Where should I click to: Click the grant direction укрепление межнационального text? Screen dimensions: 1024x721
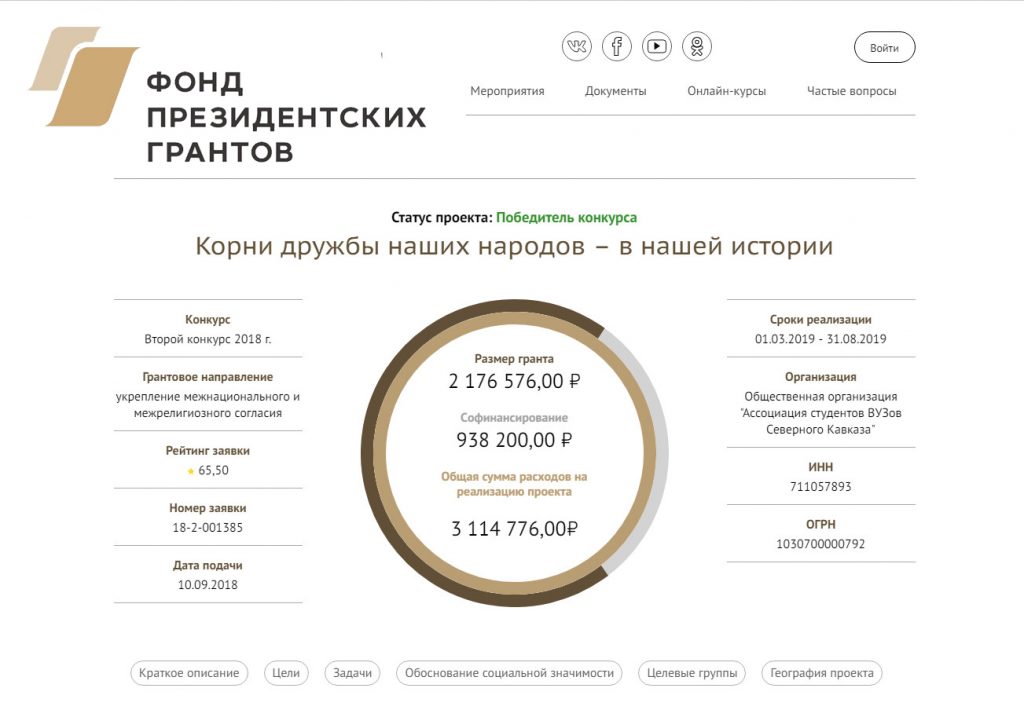[208, 405]
